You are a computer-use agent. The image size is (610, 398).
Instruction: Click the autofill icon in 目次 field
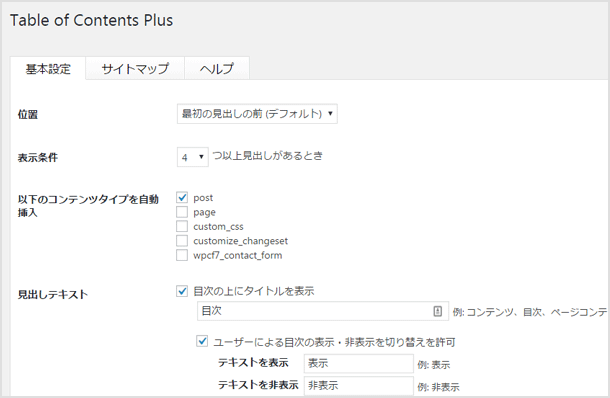[438, 311]
